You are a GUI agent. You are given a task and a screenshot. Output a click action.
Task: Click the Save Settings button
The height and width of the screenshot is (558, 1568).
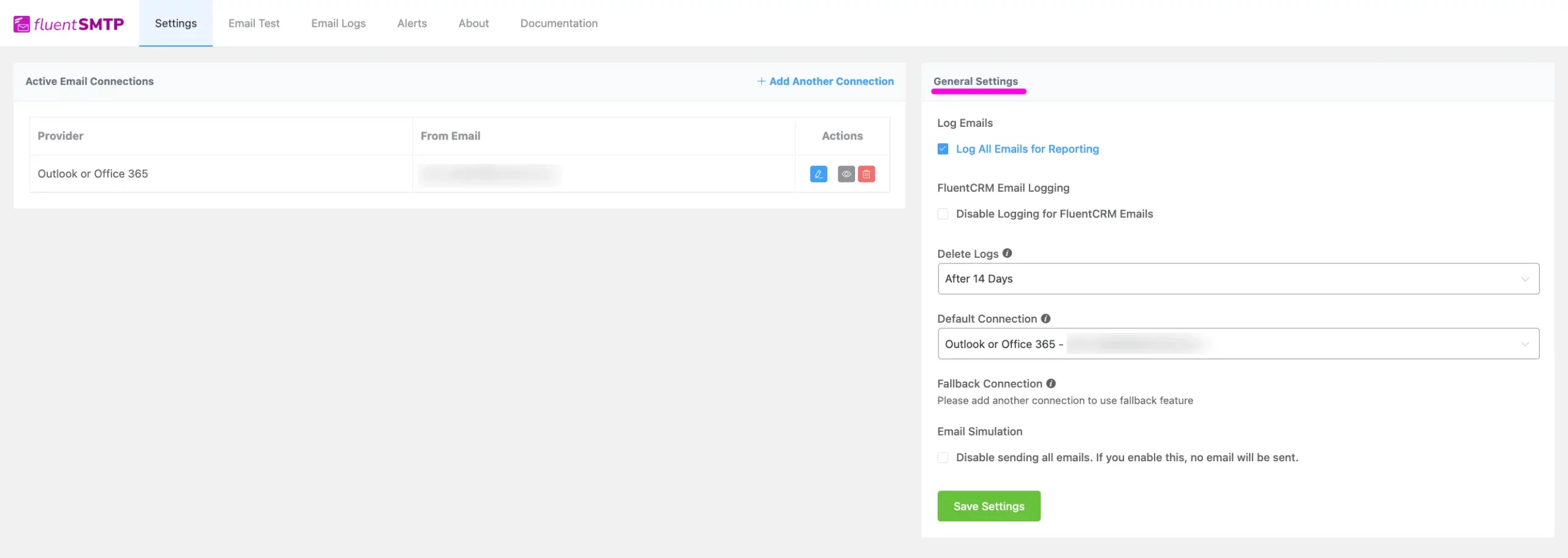[989, 506]
